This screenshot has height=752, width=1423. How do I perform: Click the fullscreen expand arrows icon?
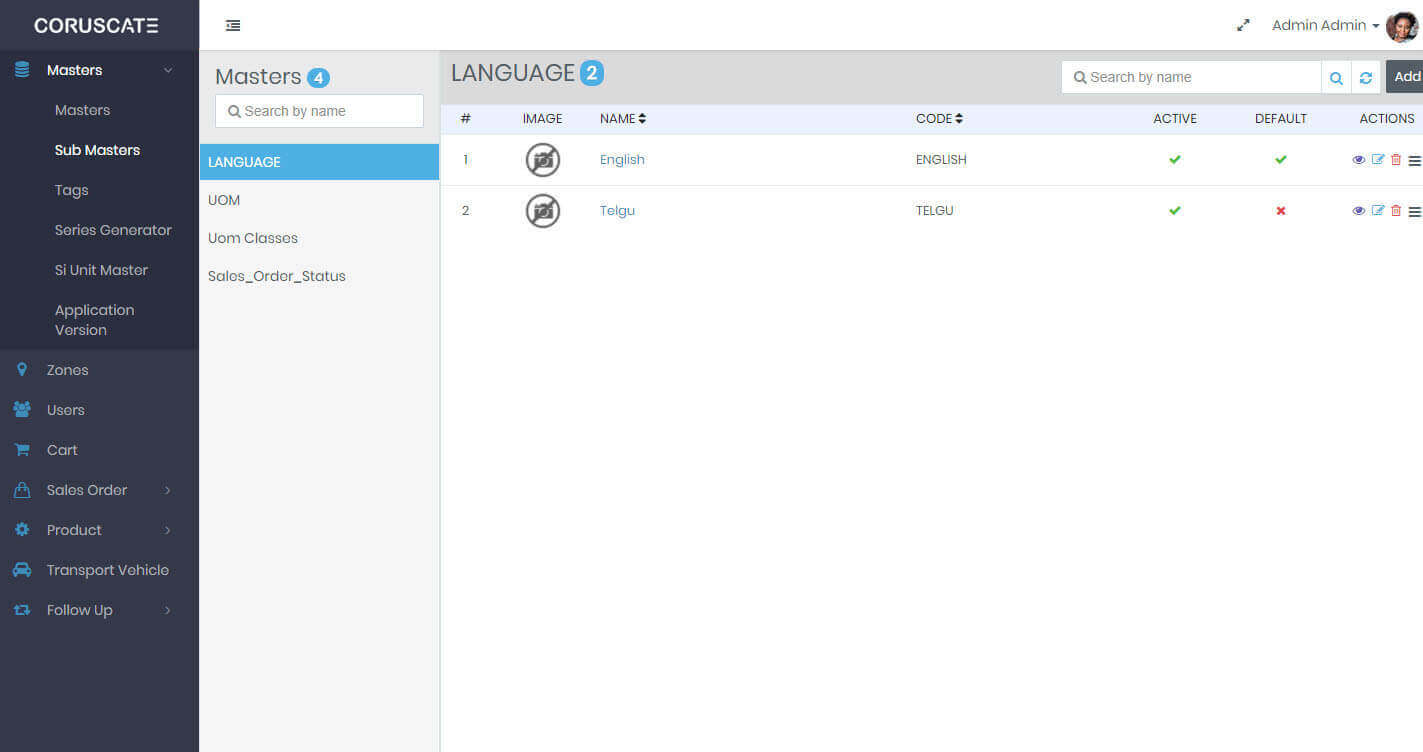pyautogui.click(x=1243, y=25)
